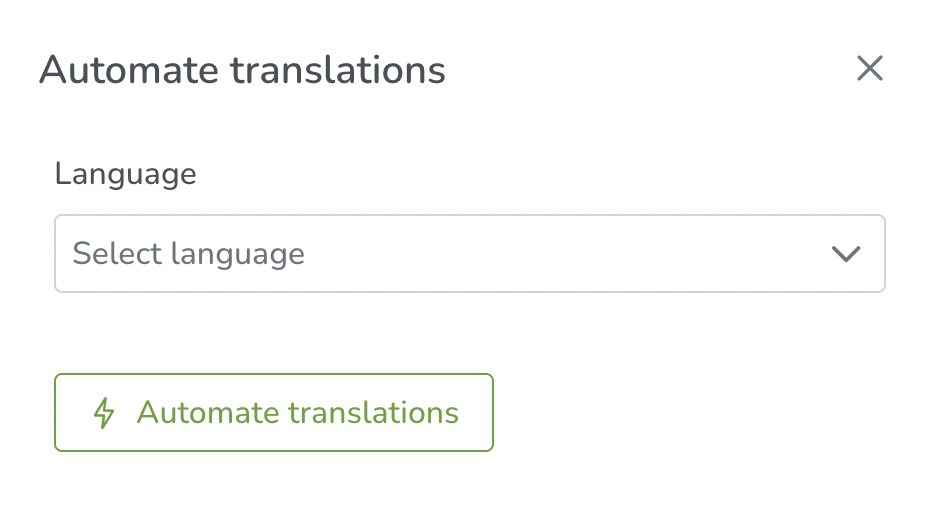
Task: Click the lightning bolt icon
Action: coord(104,412)
